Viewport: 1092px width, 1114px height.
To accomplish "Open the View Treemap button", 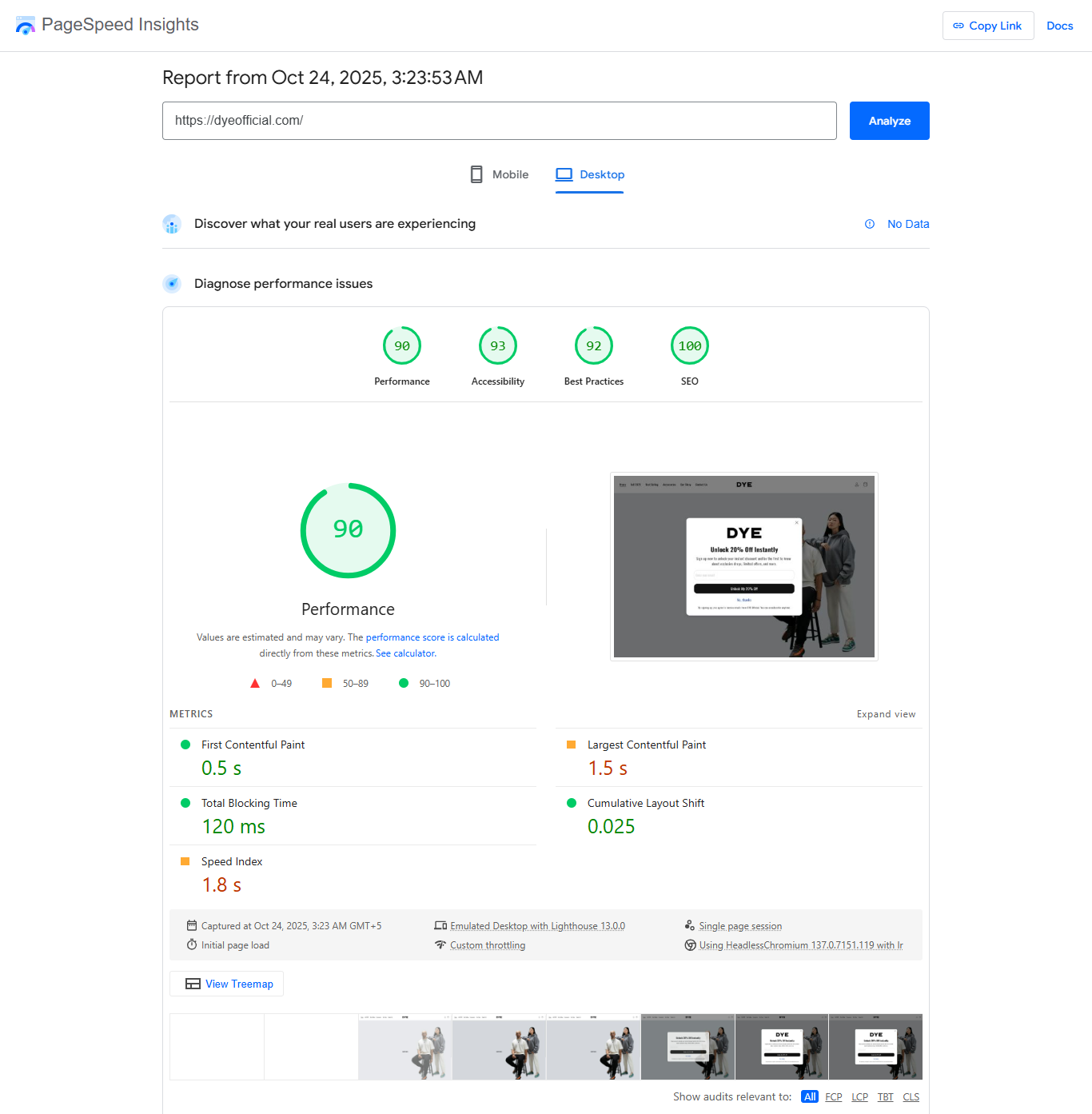I will [227, 984].
